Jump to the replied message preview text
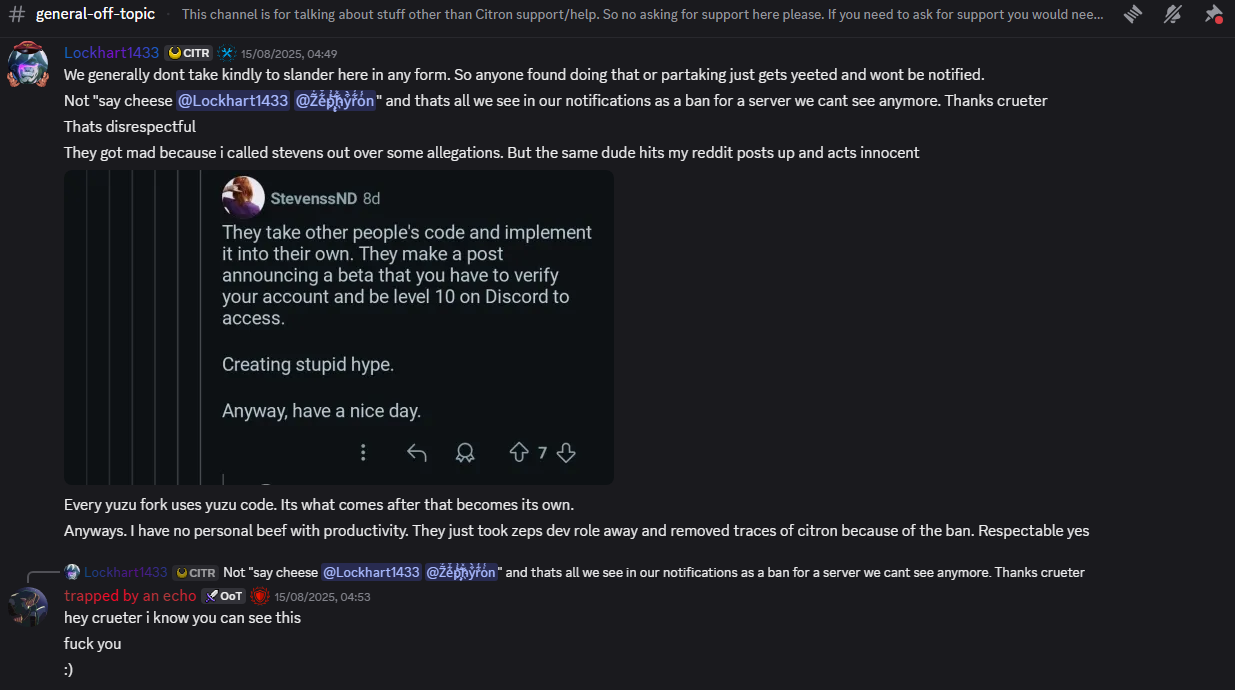Image resolution: width=1235 pixels, height=690 pixels. [x=654, y=573]
